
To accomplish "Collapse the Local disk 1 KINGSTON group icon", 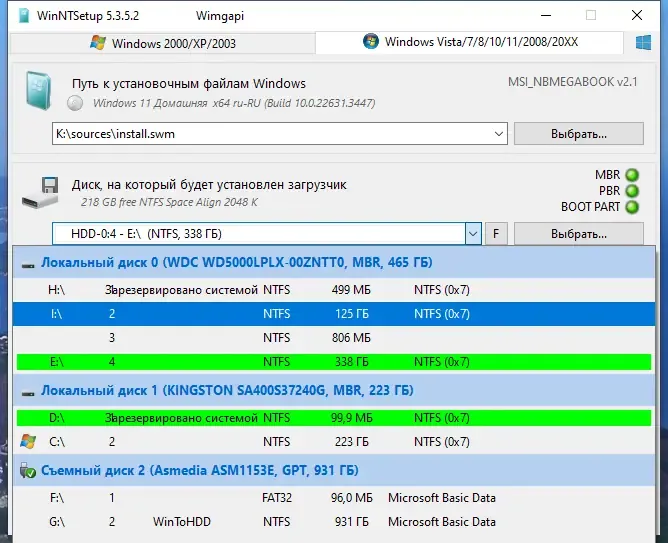I will point(28,394).
